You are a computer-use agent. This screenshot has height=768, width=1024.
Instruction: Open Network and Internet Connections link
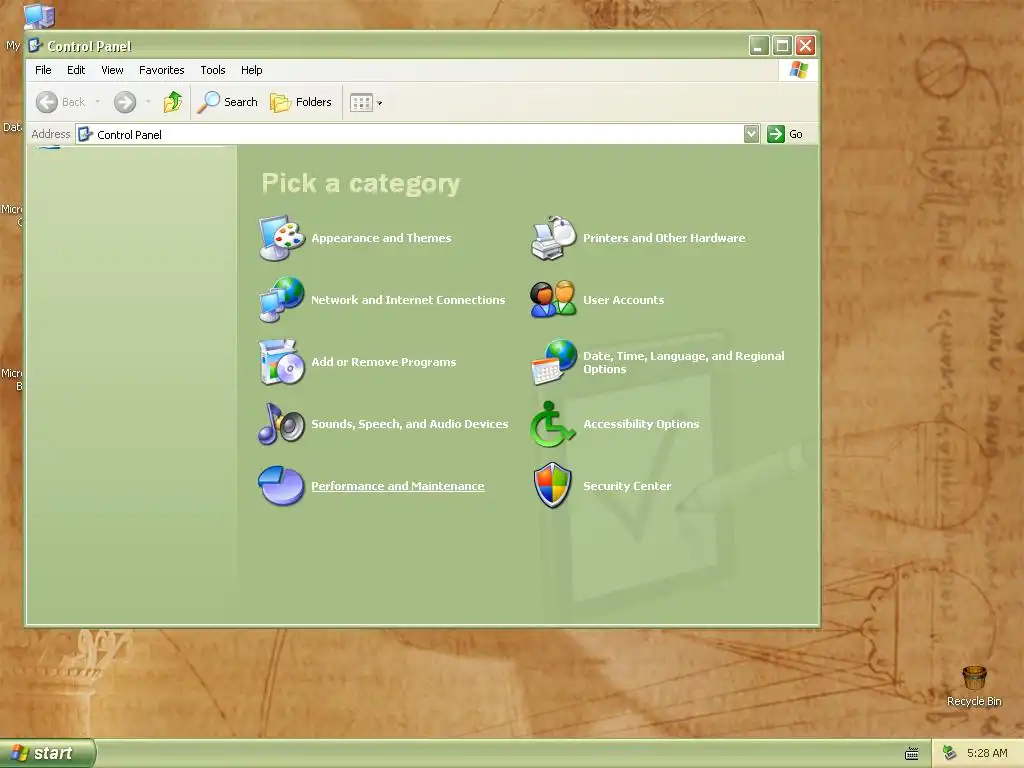[x=408, y=300]
